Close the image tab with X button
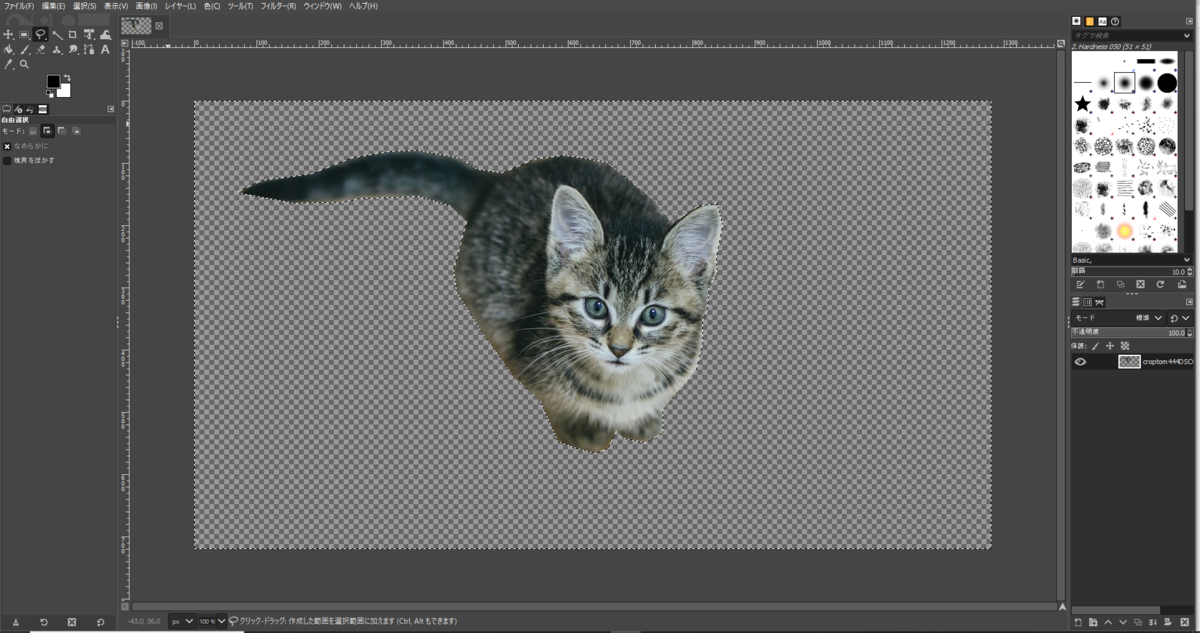Image resolution: width=1200 pixels, height=633 pixels. [158, 26]
